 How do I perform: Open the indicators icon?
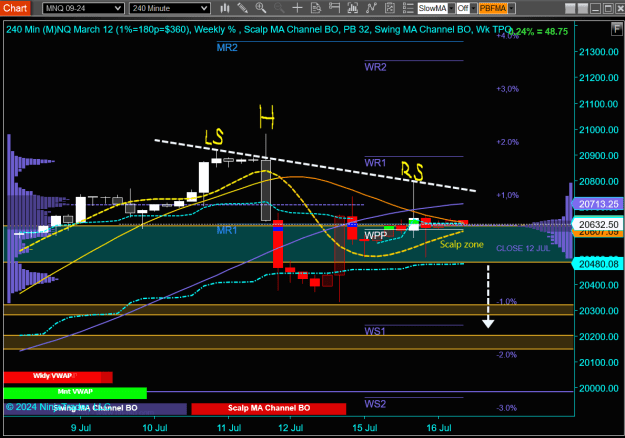353,8
